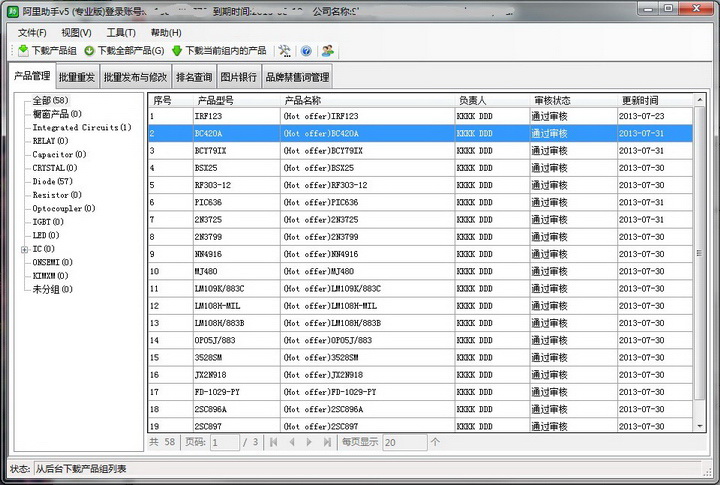The width and height of the screenshot is (720, 485).
Task: Click the user account icon in toolbar
Action: pyautogui.click(x=328, y=51)
